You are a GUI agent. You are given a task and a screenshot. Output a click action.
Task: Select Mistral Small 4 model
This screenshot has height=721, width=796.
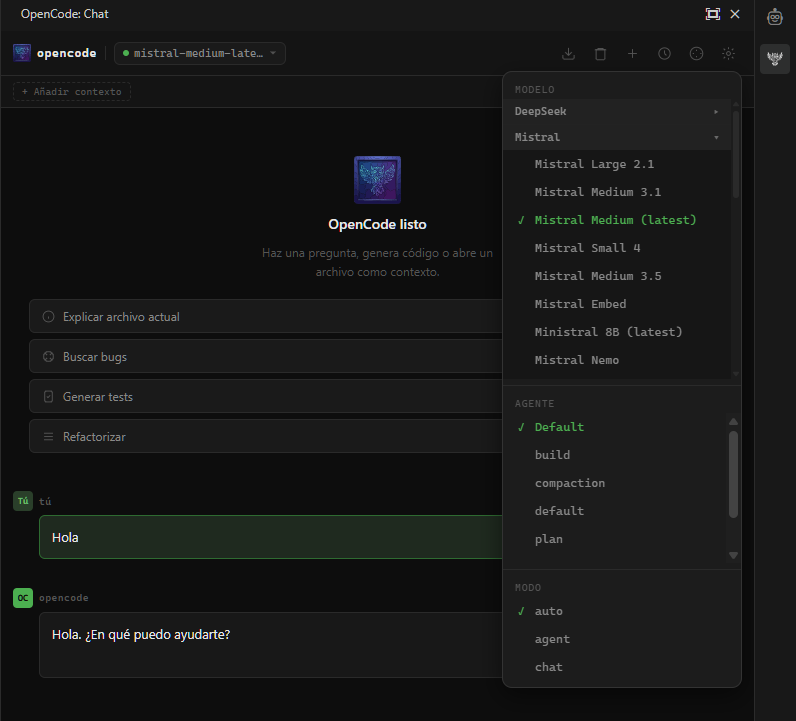click(x=617, y=248)
